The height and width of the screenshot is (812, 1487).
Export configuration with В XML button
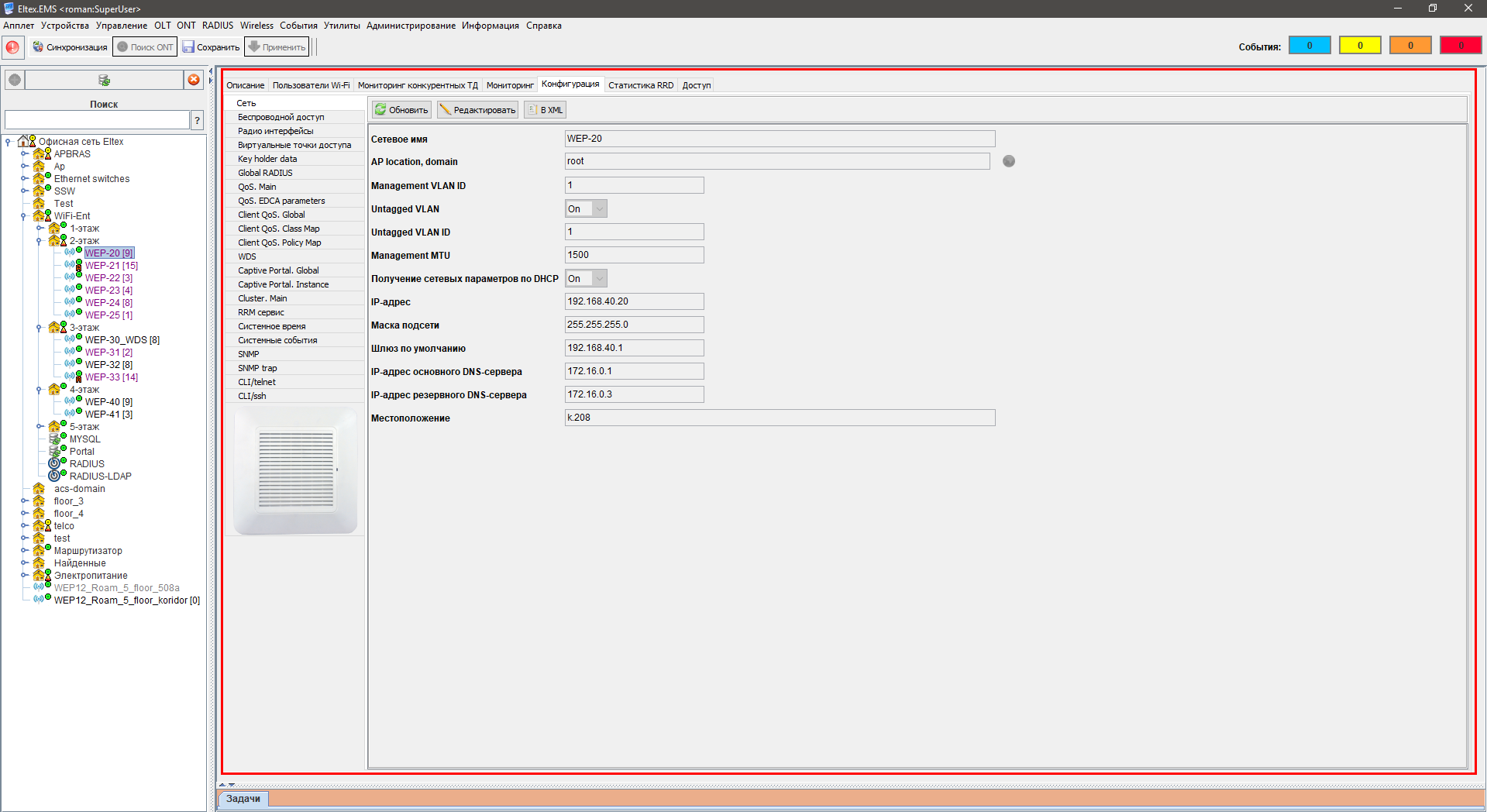pyautogui.click(x=545, y=110)
